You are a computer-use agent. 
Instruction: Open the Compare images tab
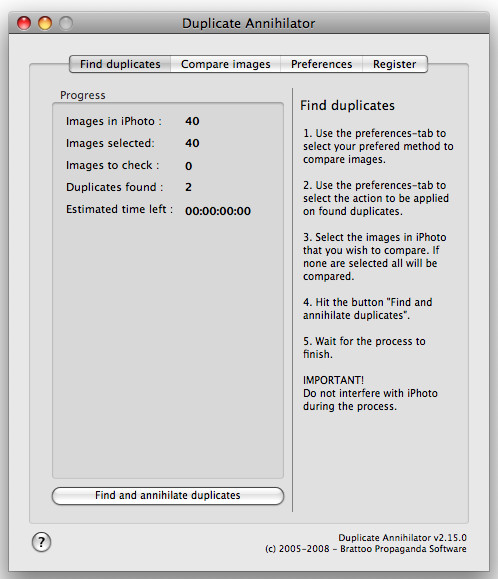coord(226,64)
